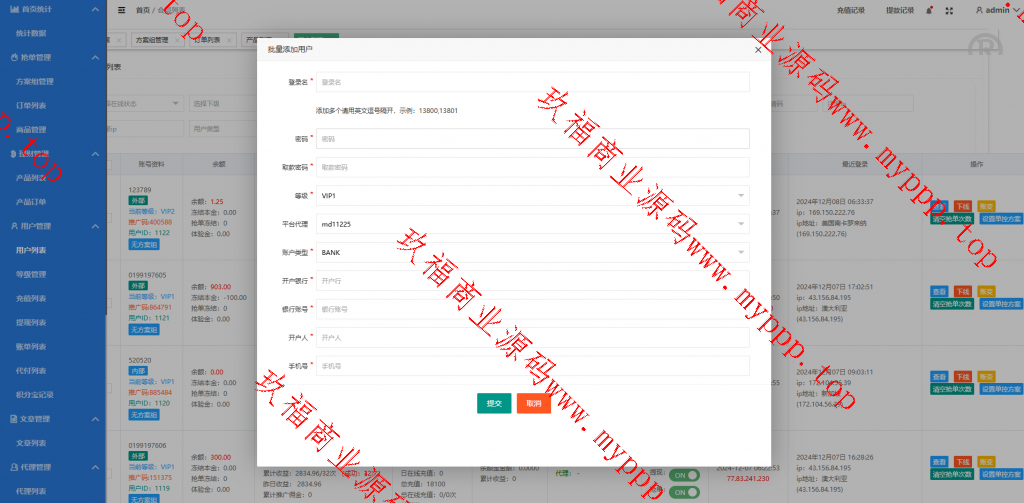Click the admin user avatar icon
Screen dimensions: 1024x503
[x=978, y=10]
